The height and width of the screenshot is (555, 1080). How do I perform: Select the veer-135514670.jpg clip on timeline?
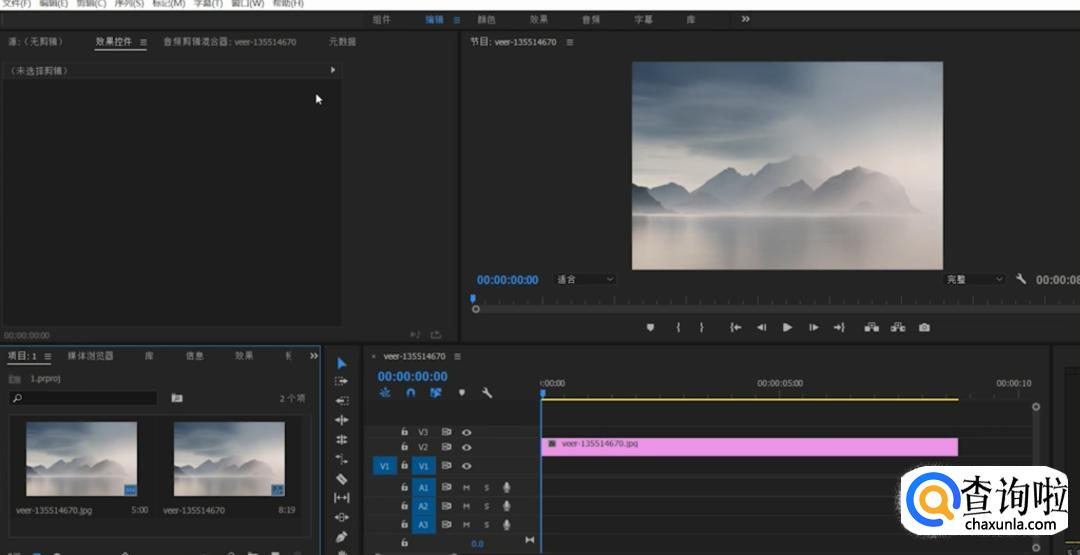click(x=749, y=446)
